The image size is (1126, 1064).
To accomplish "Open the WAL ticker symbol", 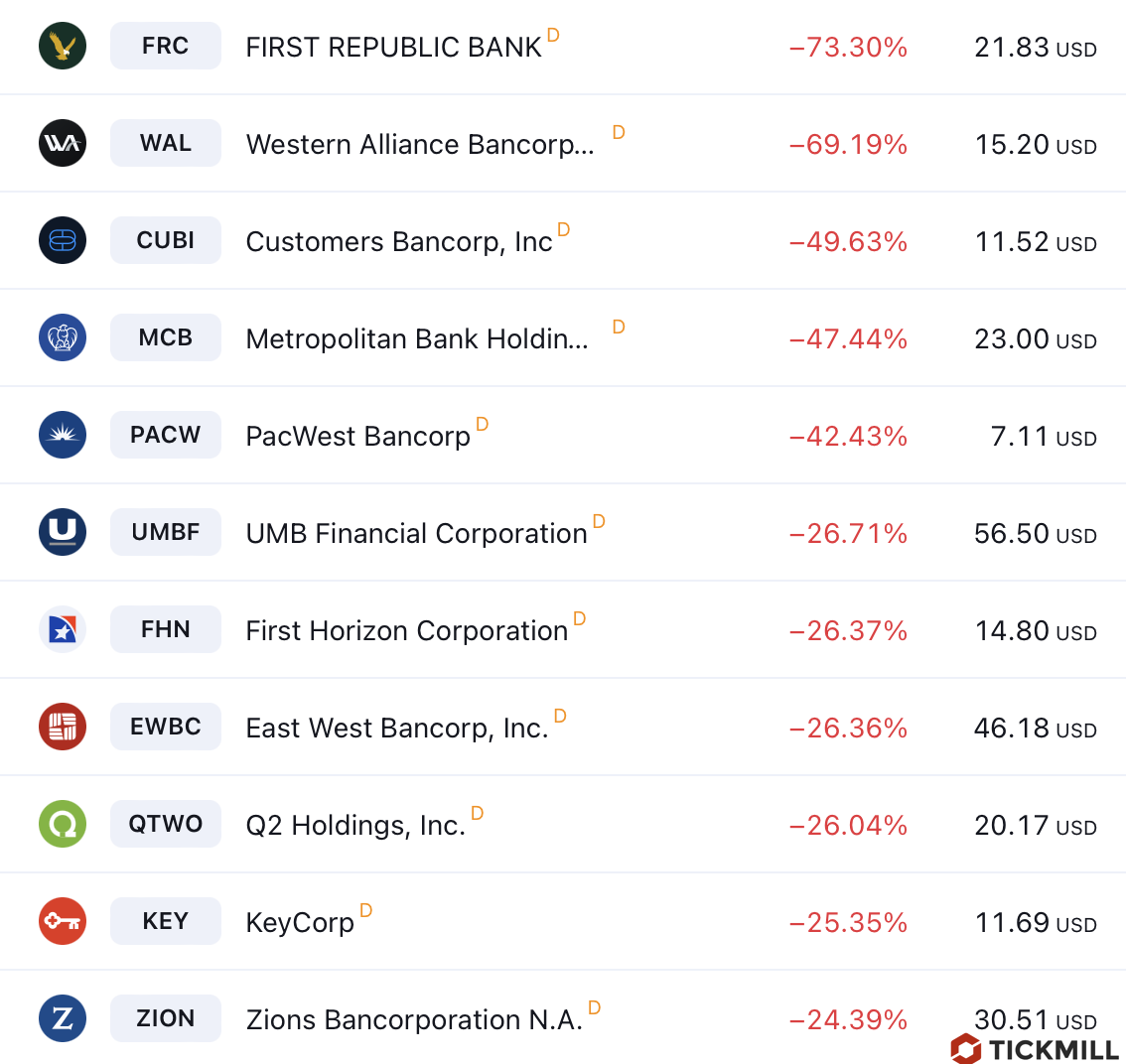I will click(166, 144).
